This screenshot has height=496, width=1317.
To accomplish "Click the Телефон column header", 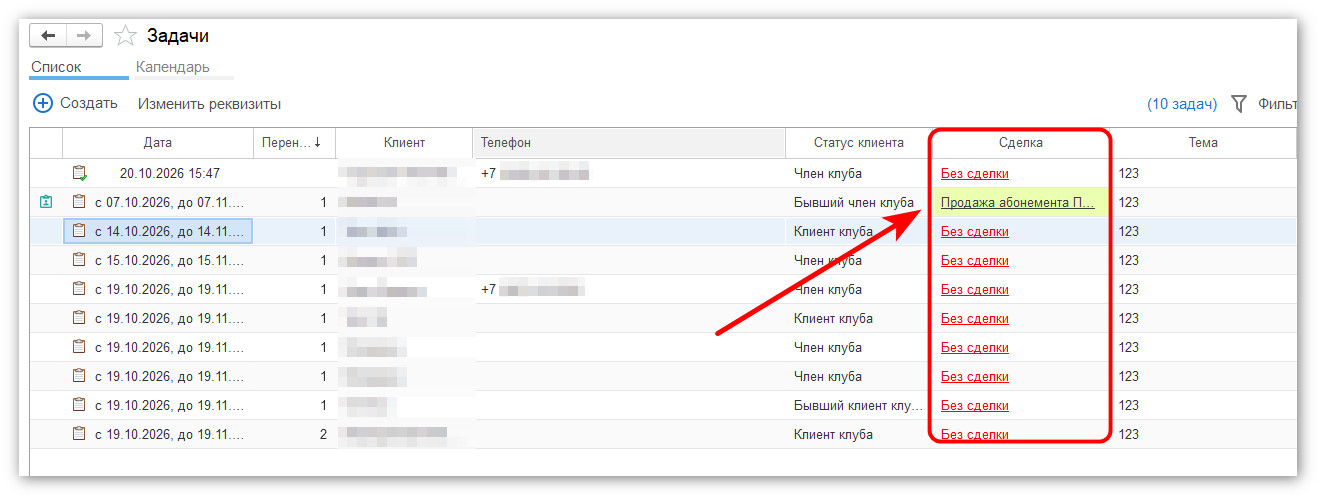I will click(629, 142).
